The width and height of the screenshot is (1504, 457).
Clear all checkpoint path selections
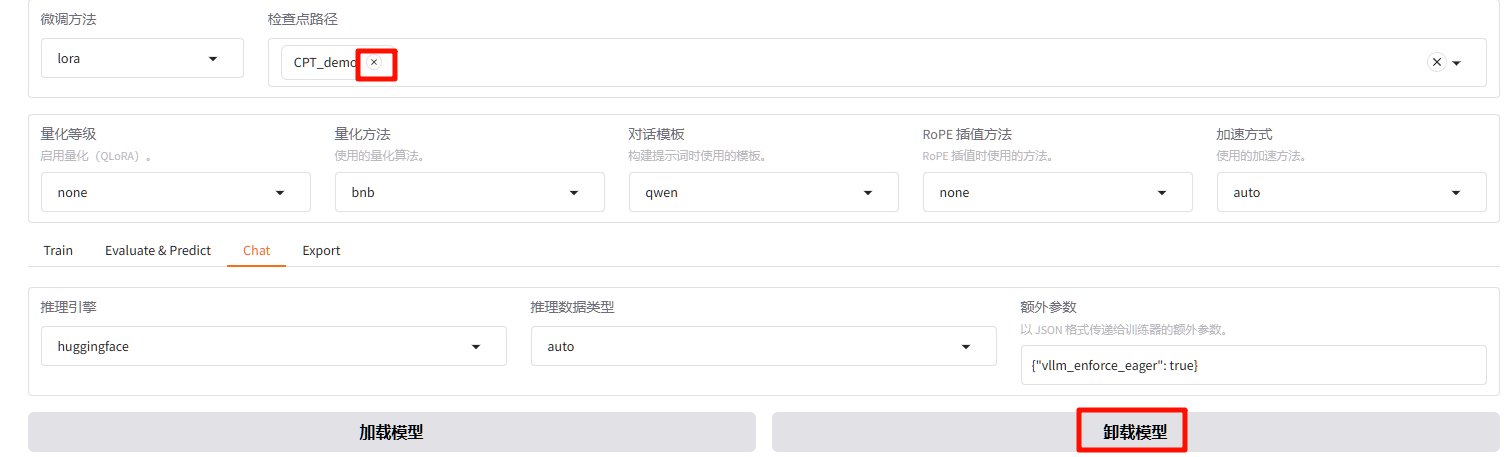click(x=1437, y=62)
